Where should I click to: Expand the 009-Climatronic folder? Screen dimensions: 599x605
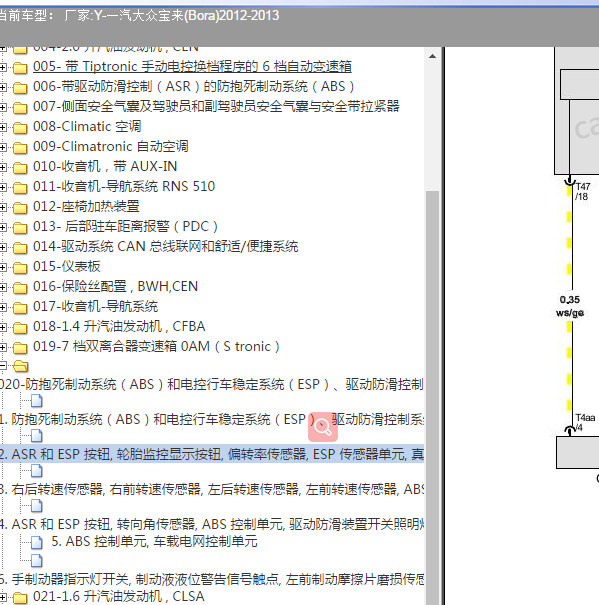pos(3,147)
